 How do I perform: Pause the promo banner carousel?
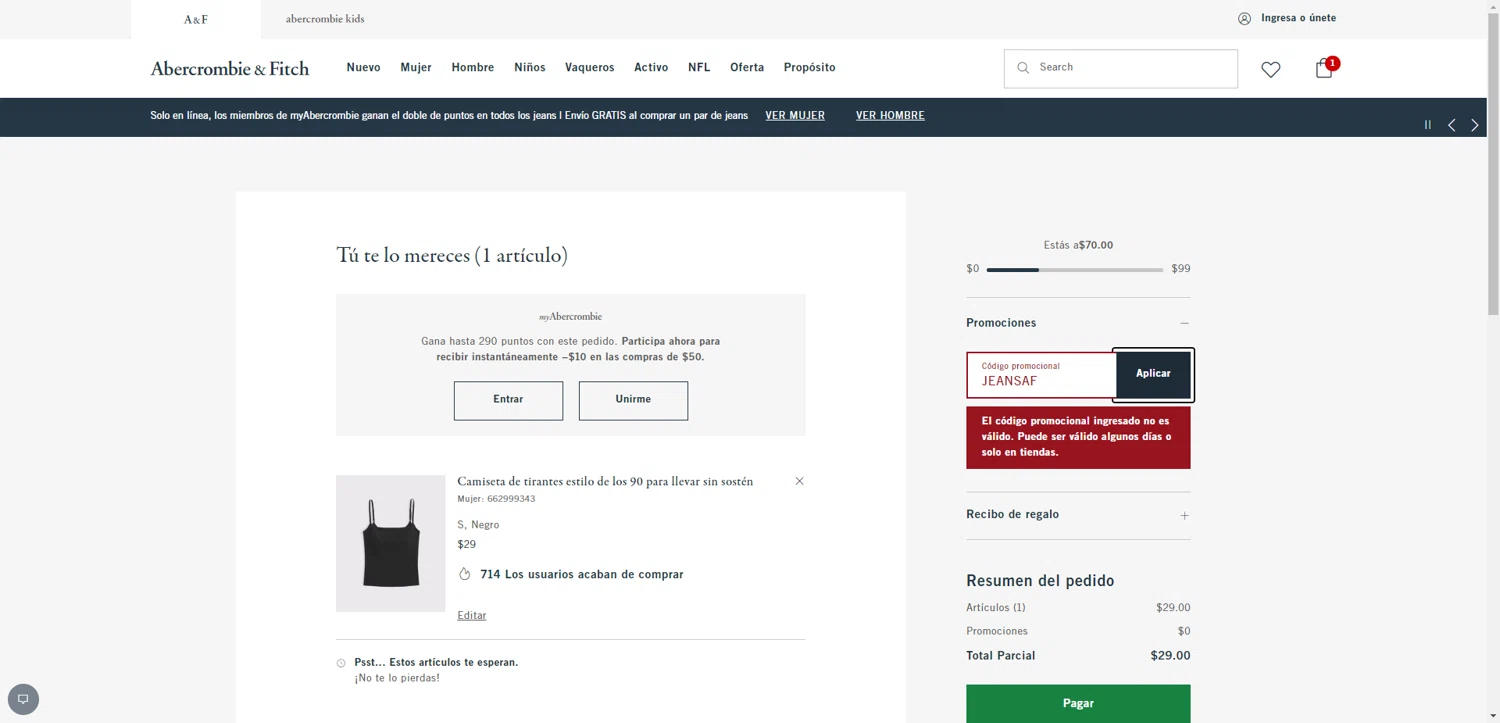click(x=1428, y=125)
